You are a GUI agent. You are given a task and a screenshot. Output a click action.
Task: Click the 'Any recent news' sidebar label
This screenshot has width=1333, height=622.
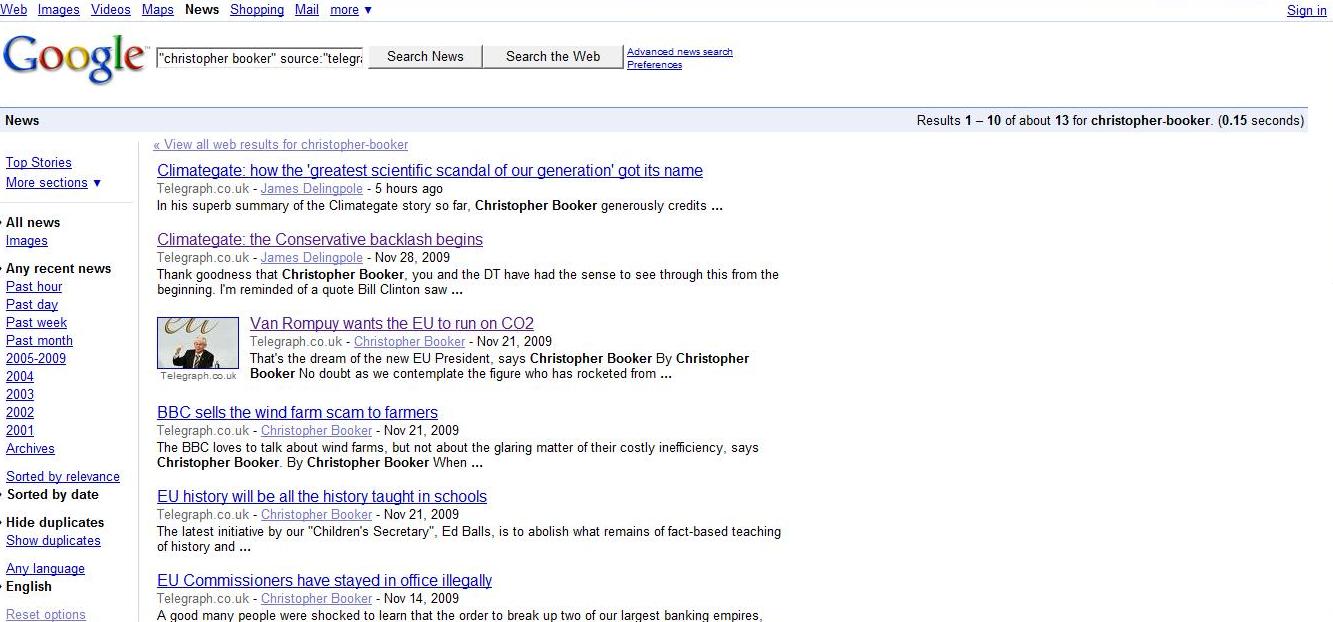(58, 269)
